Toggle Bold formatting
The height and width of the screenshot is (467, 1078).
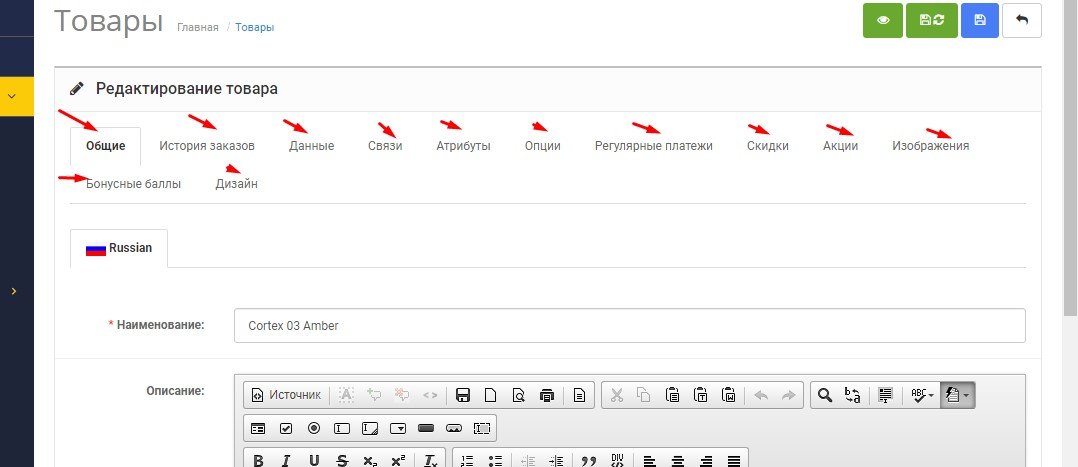(x=258, y=460)
